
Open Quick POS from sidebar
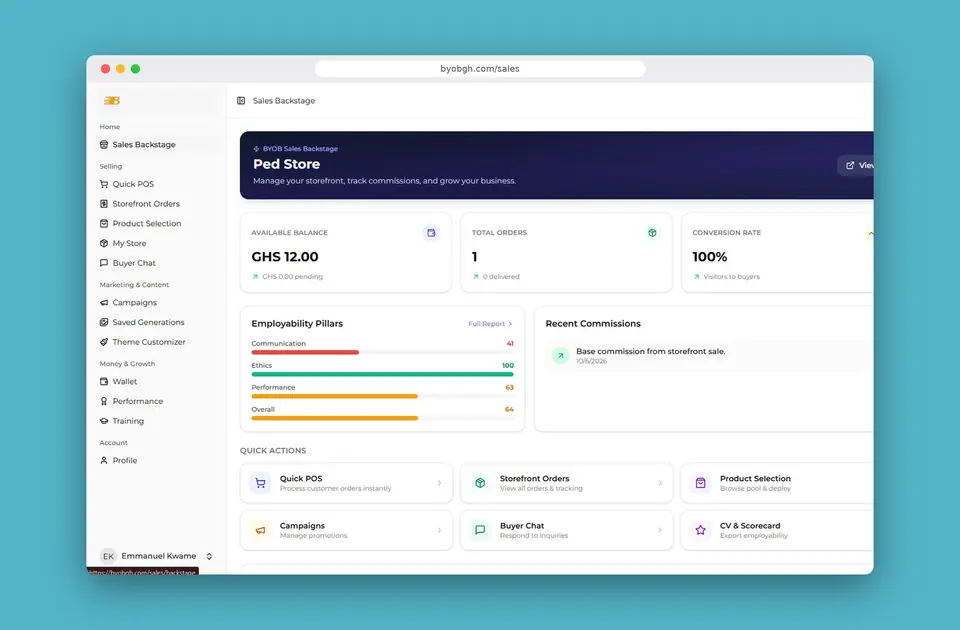pos(158,184)
